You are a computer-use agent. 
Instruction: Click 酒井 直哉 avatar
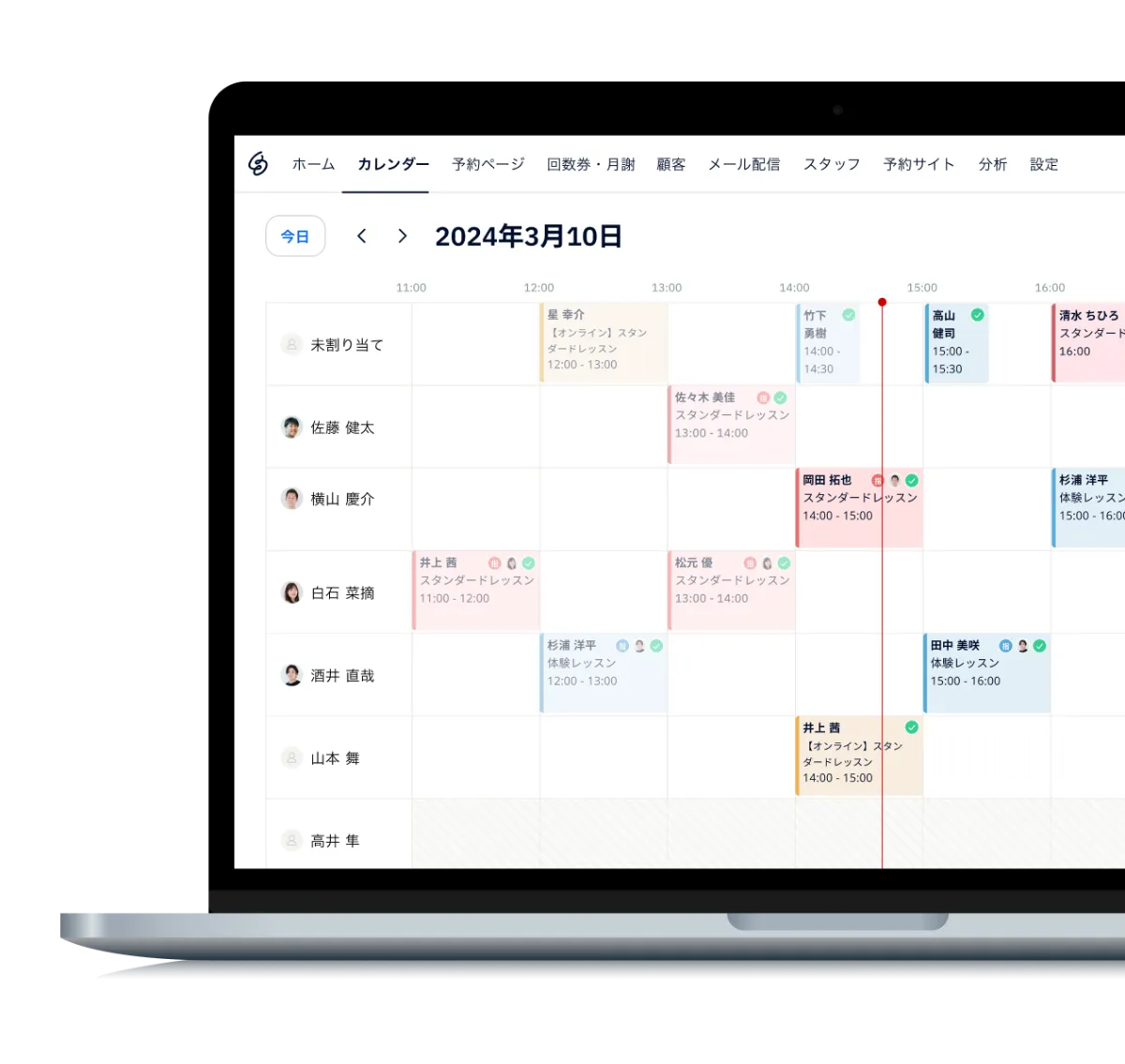(292, 675)
